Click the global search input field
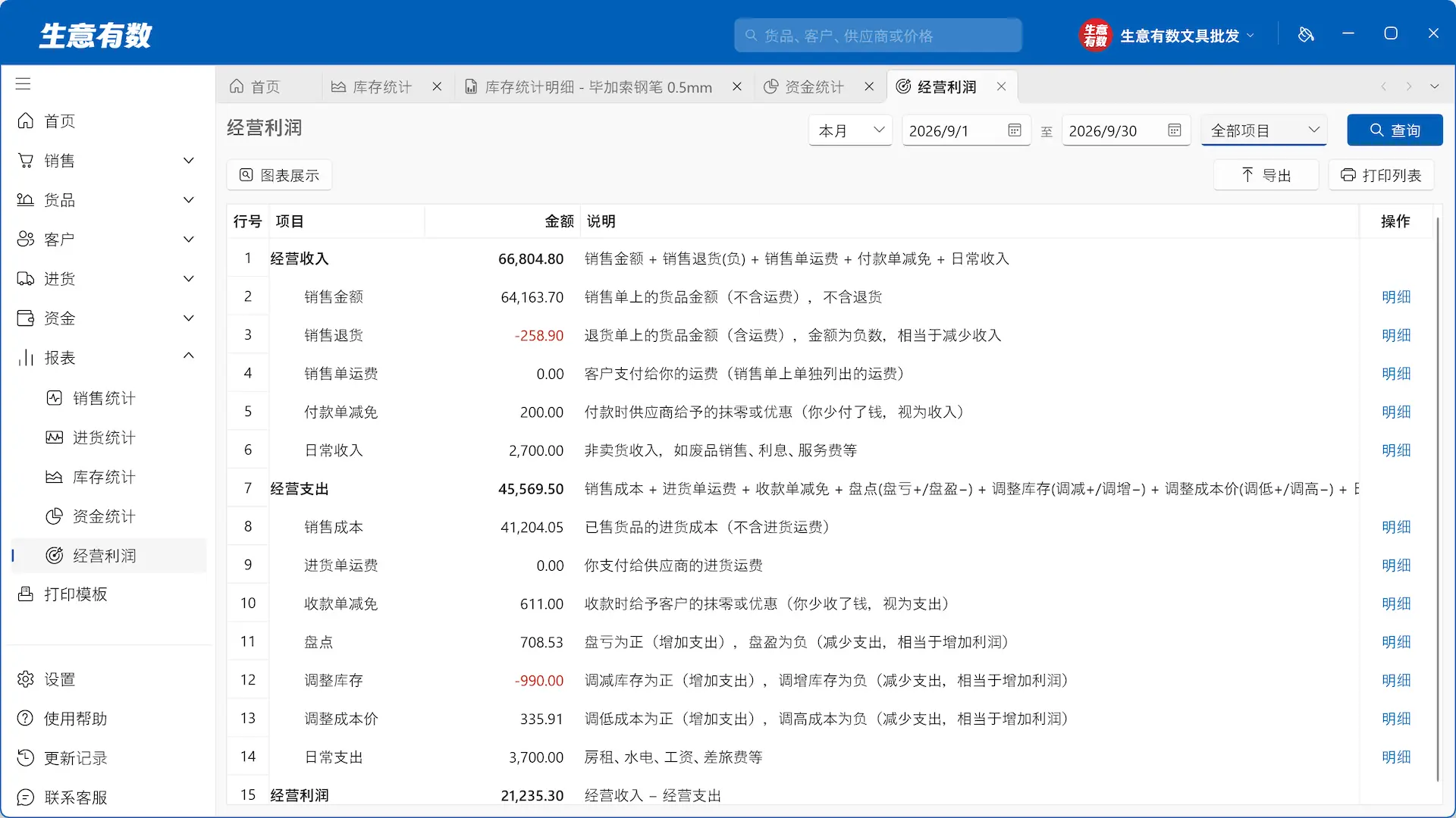Screen dimensions: 1456x818 click(x=877, y=36)
